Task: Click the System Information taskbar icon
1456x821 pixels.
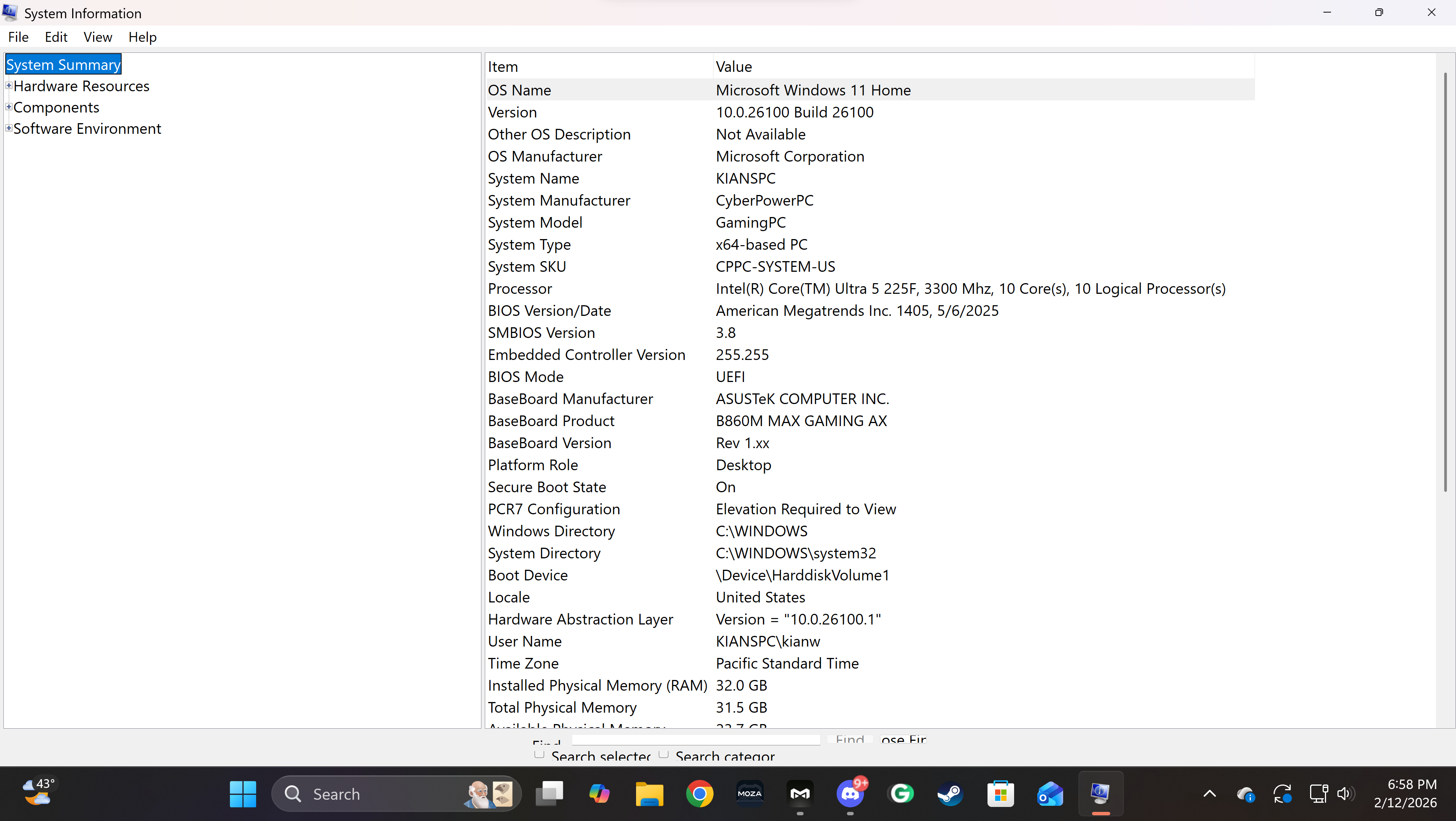Action: point(1100,794)
